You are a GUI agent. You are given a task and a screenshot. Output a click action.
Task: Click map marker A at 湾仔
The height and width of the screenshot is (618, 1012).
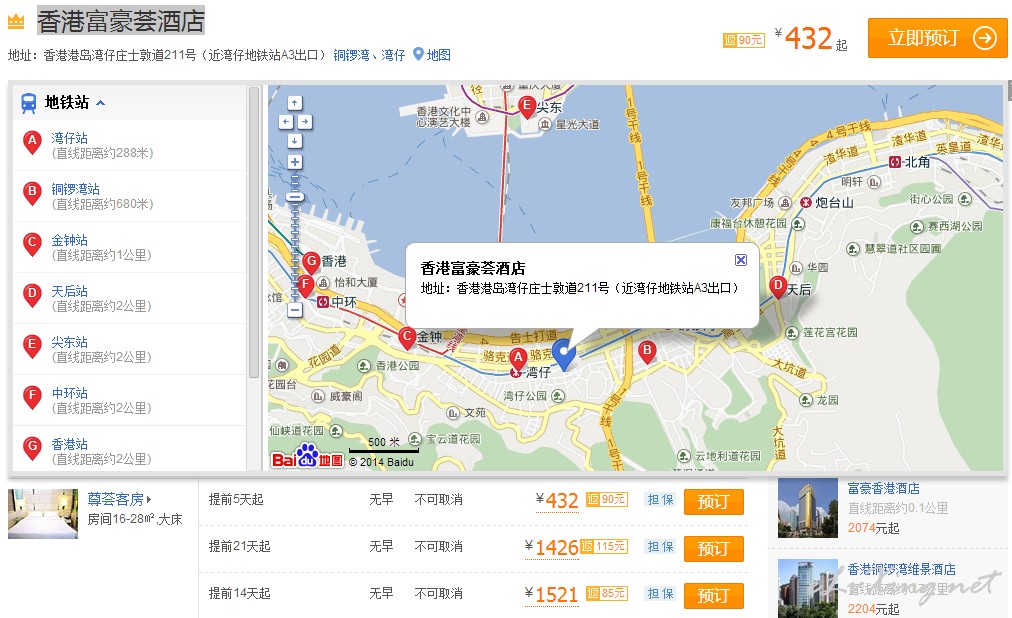518,358
